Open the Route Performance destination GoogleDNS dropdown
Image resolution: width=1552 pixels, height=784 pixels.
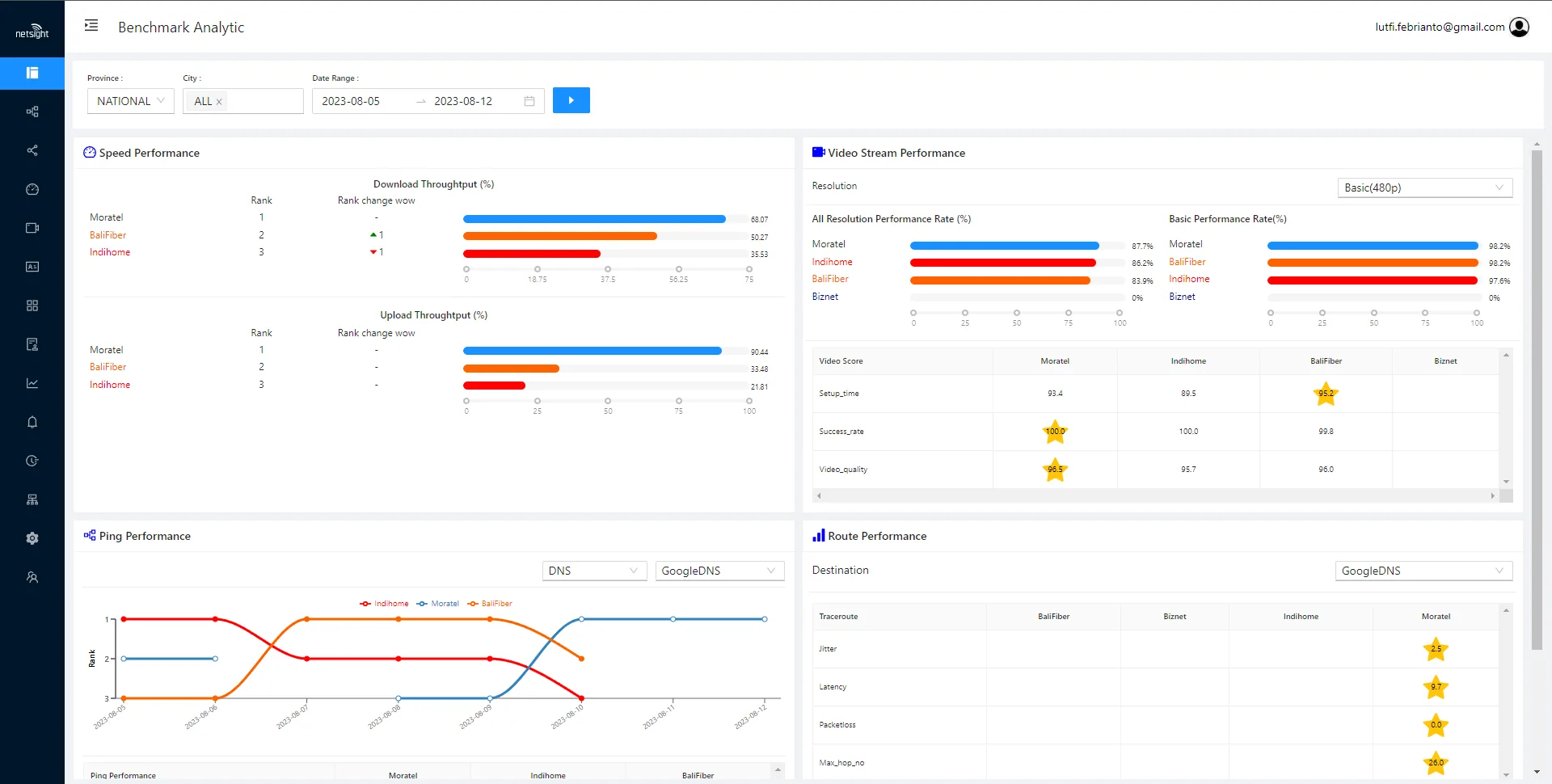click(1423, 571)
